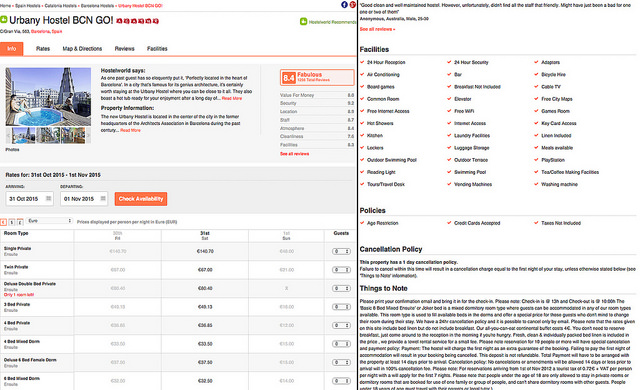Open the Guests selector for Single Private
The image size is (640, 390).
coord(341,251)
